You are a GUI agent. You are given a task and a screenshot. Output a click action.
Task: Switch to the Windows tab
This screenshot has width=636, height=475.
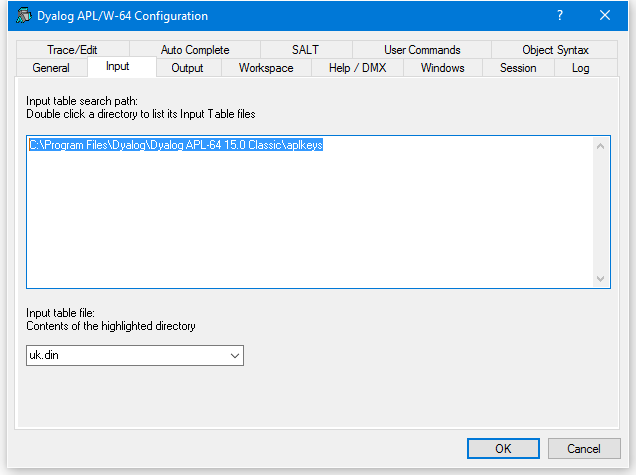click(x=442, y=68)
